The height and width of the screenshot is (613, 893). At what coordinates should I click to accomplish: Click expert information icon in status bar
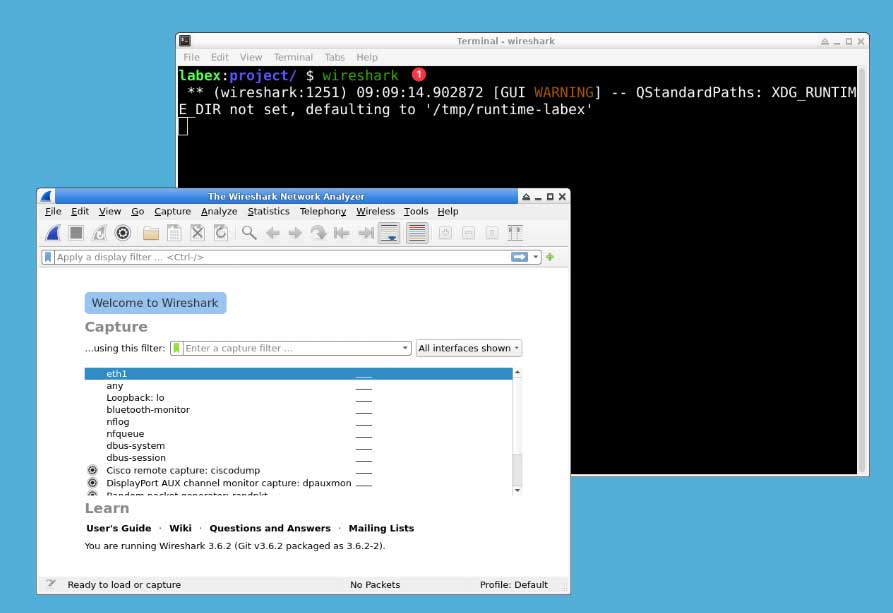point(51,584)
